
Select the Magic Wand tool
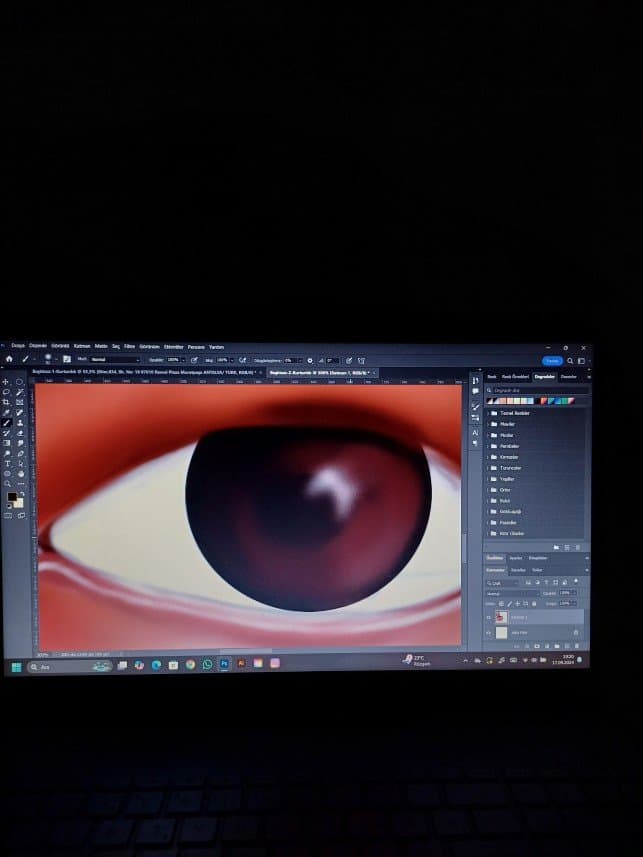click(20, 392)
